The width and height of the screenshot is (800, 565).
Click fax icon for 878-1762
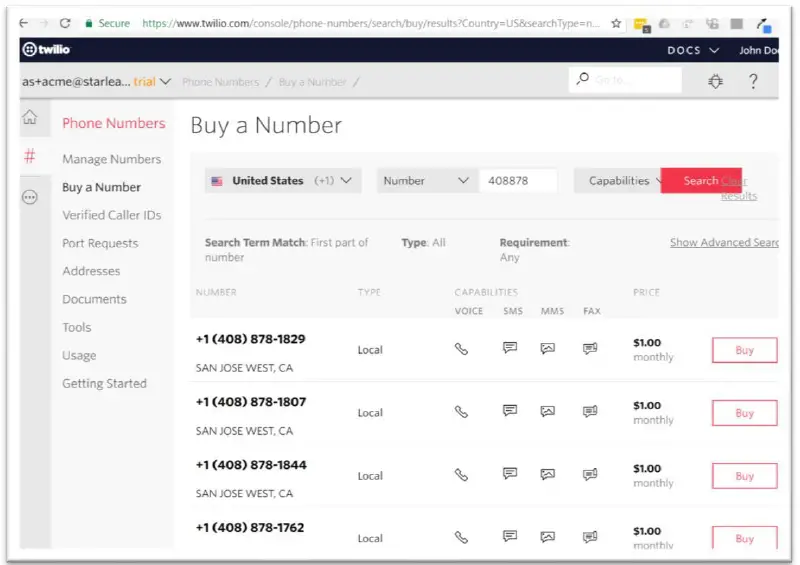tap(590, 537)
